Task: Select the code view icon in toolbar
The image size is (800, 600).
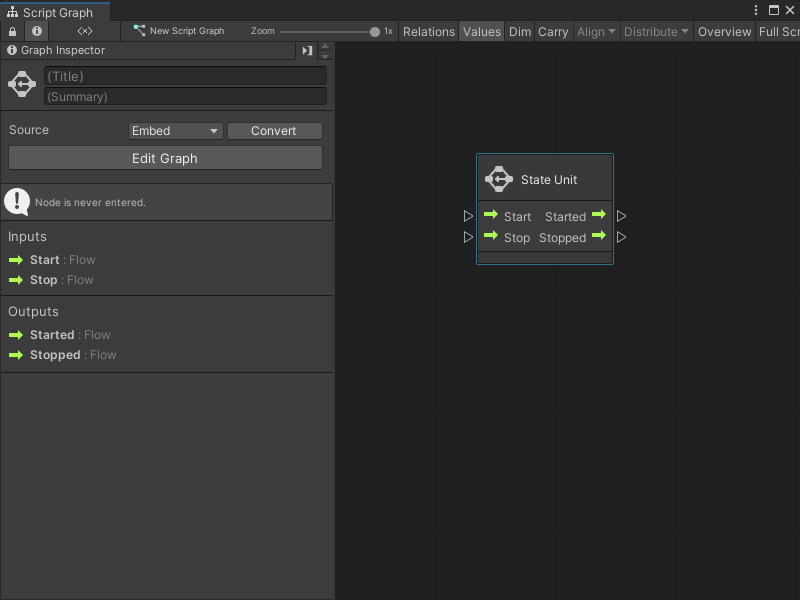Action: [x=83, y=31]
